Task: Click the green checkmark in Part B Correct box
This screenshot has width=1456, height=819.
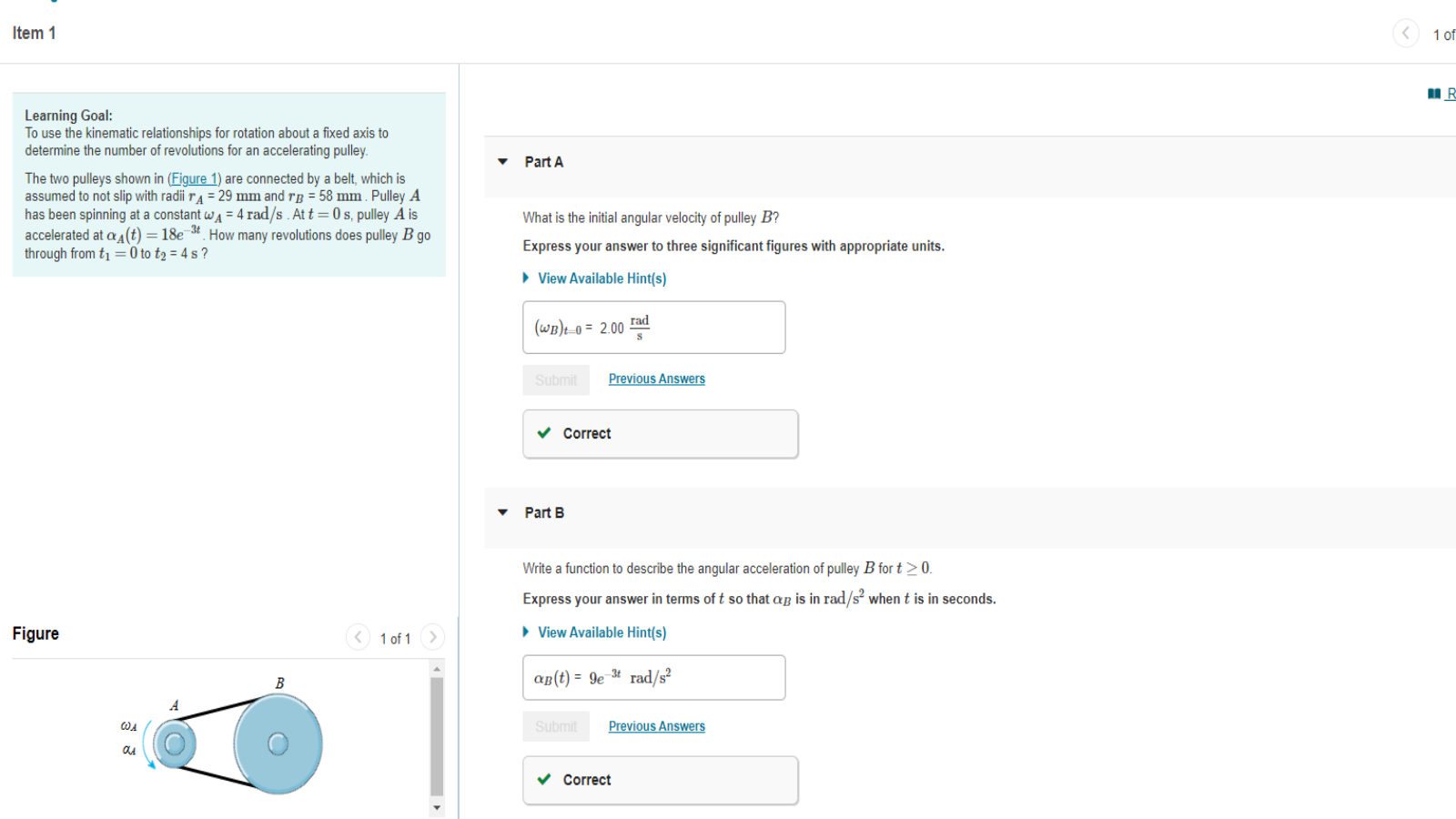Action: click(544, 780)
